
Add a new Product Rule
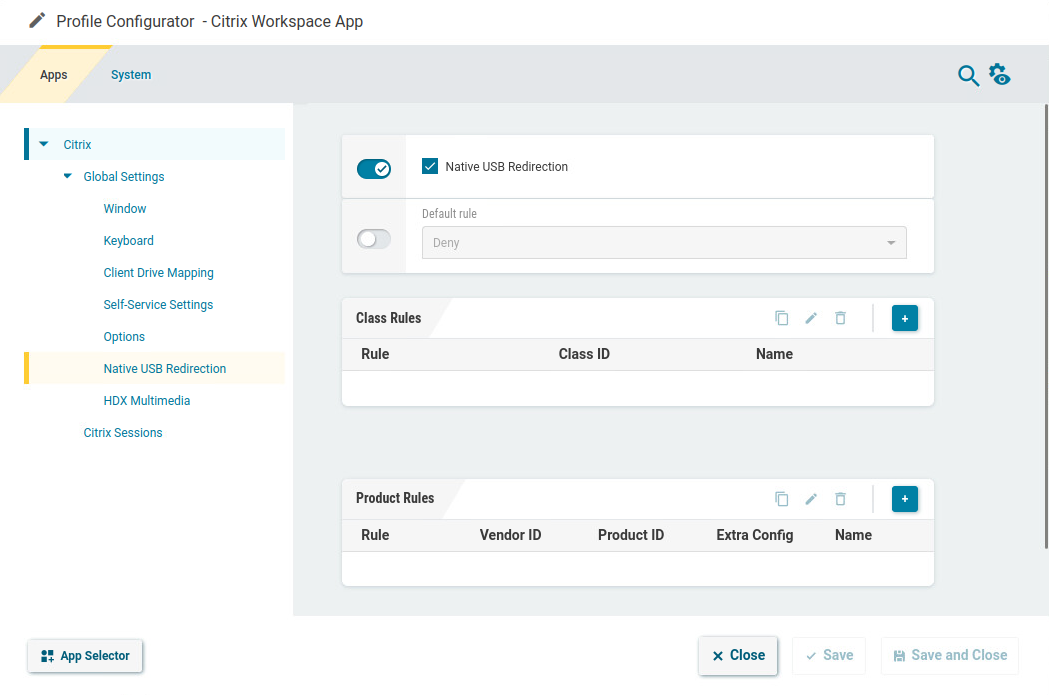point(904,499)
